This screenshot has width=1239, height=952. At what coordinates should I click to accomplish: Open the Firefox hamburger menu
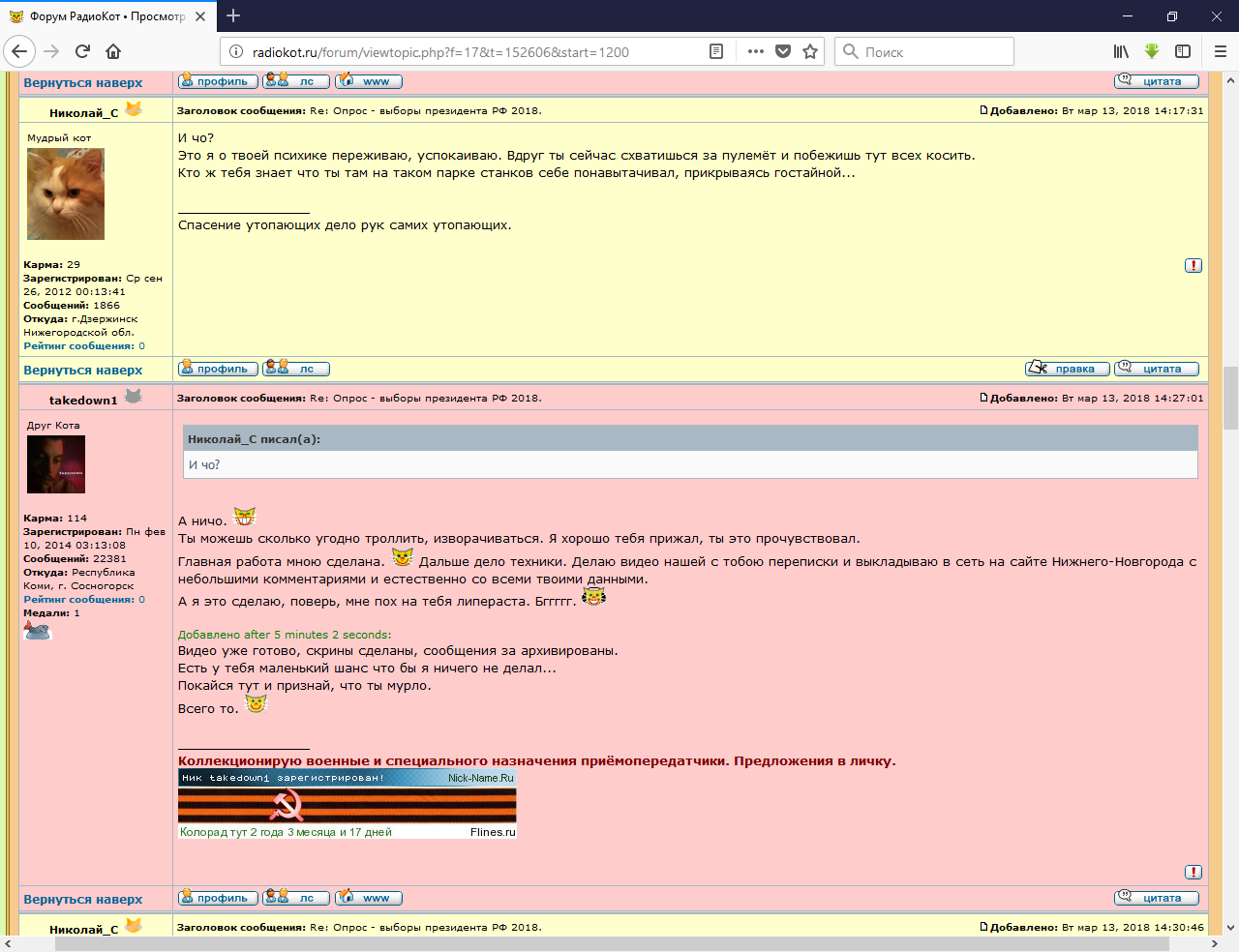click(1220, 51)
